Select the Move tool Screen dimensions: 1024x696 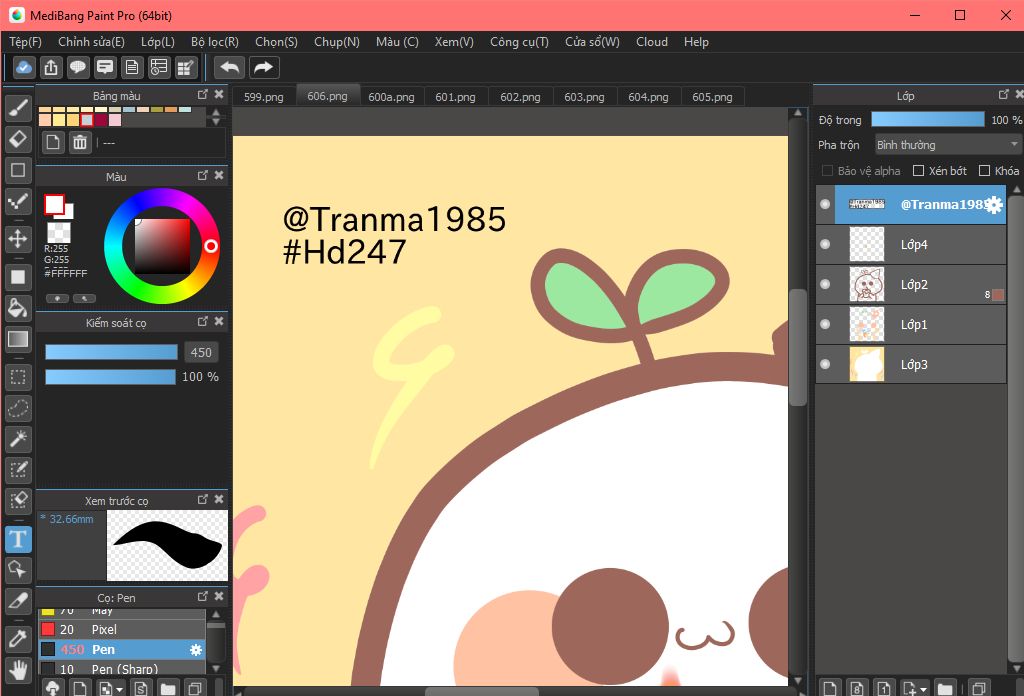coord(18,239)
